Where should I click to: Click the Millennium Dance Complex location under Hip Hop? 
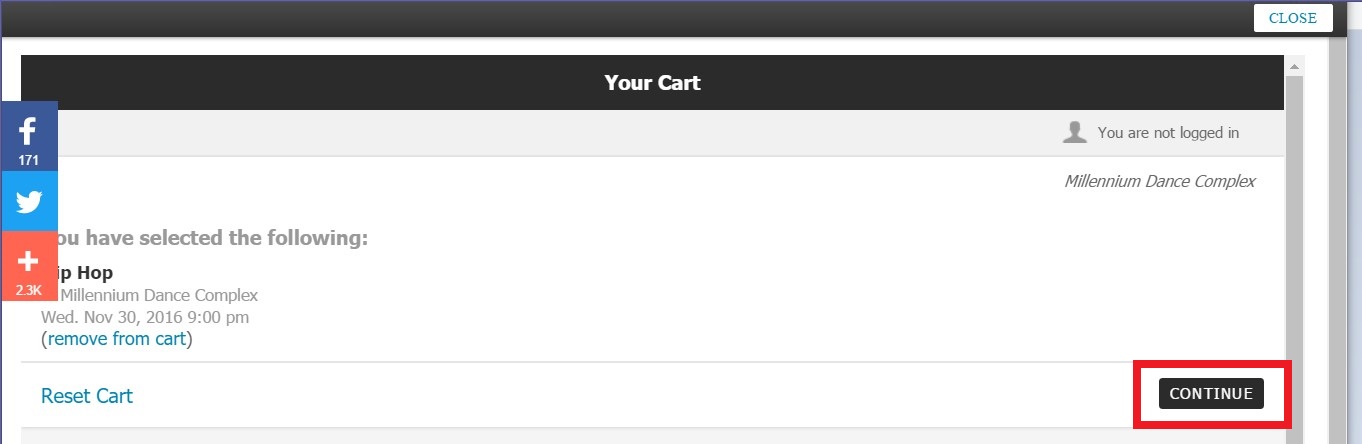(x=159, y=295)
